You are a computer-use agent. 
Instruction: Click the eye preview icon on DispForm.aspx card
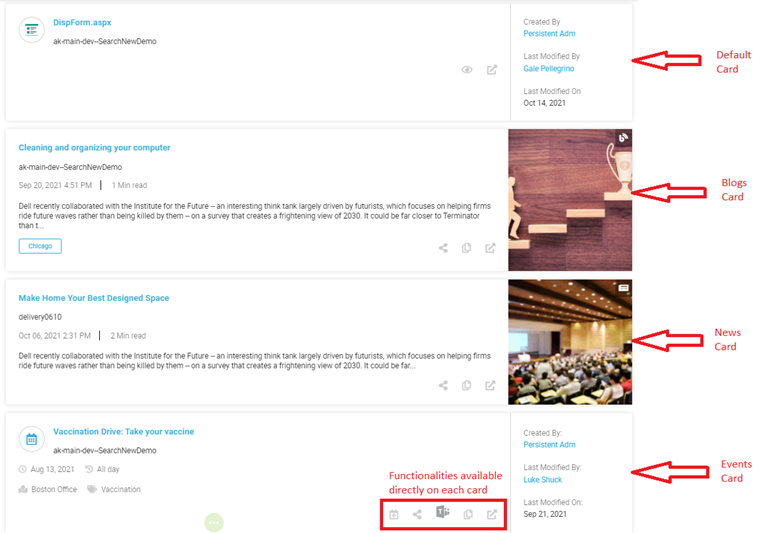point(466,70)
